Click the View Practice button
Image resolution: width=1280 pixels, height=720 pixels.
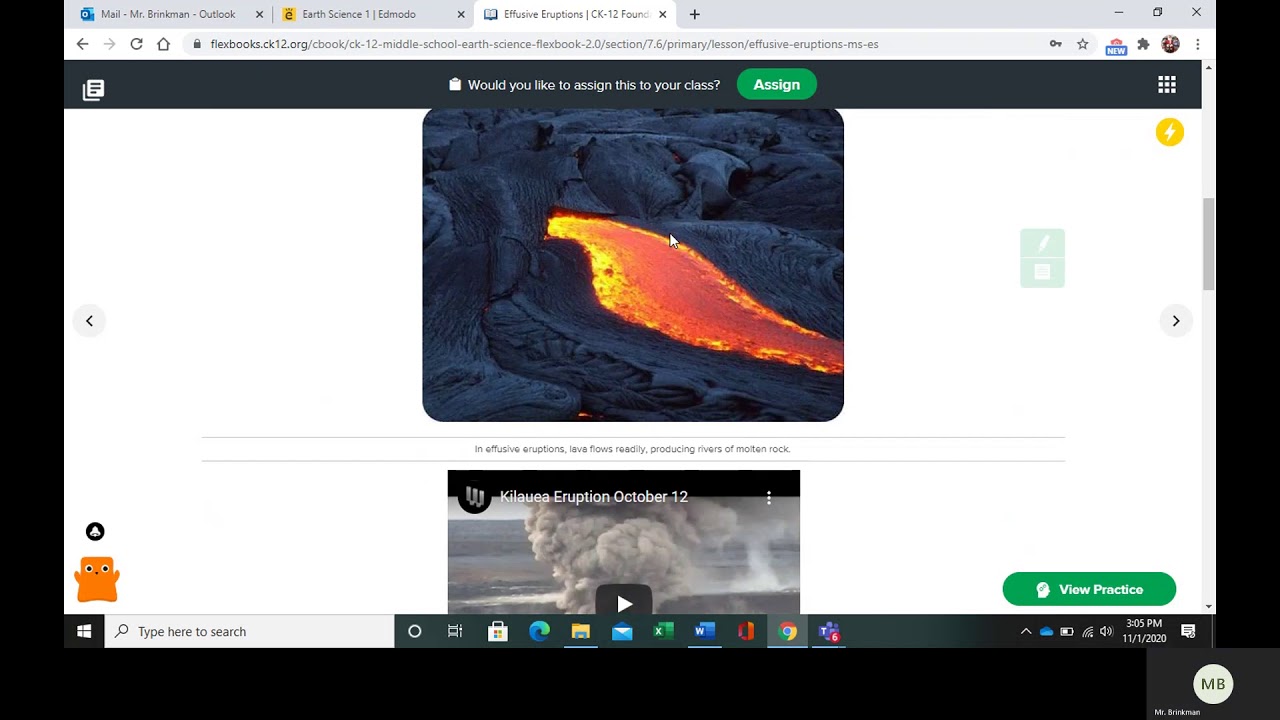(1089, 589)
